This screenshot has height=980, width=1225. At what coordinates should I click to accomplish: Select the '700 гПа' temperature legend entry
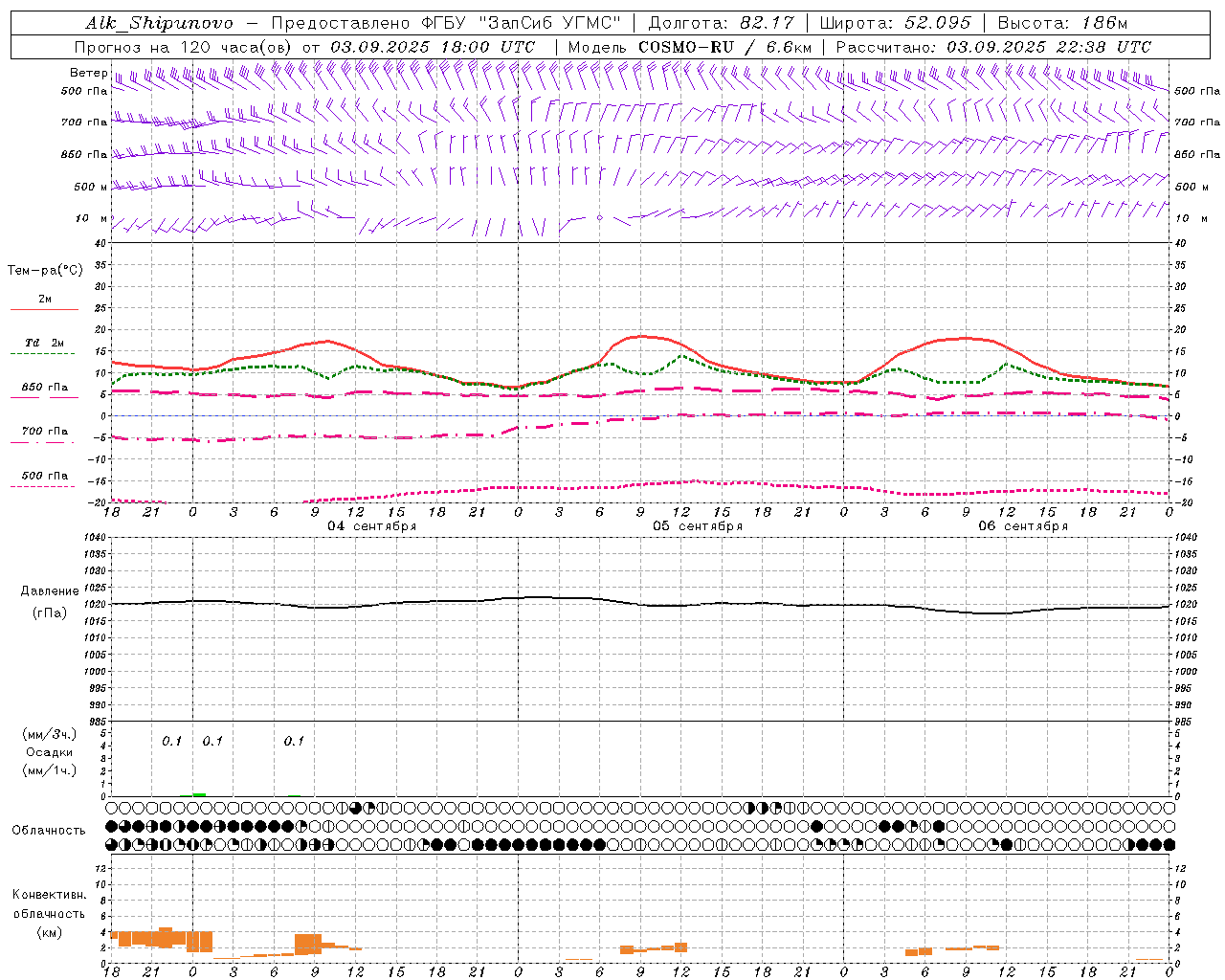[x=45, y=432]
